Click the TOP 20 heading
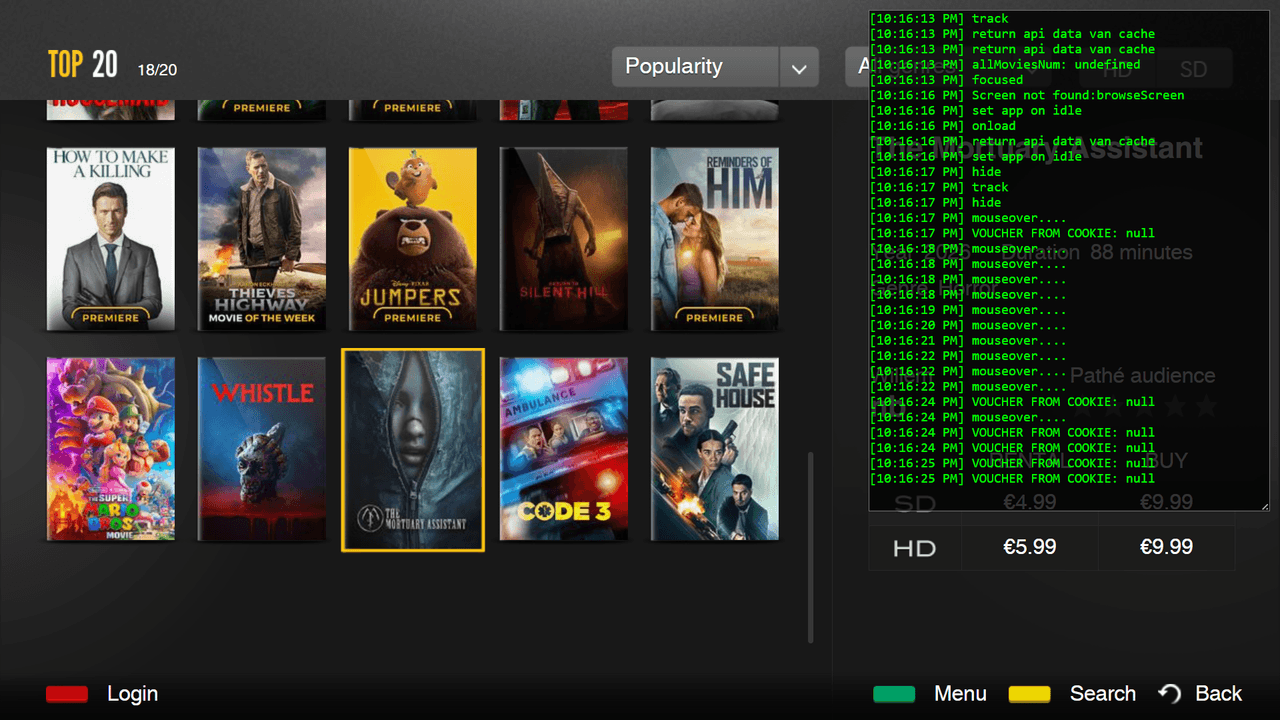 [x=83, y=65]
